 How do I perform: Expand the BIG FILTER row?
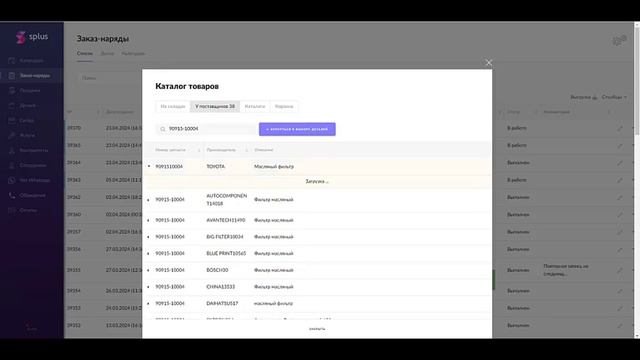click(149, 237)
